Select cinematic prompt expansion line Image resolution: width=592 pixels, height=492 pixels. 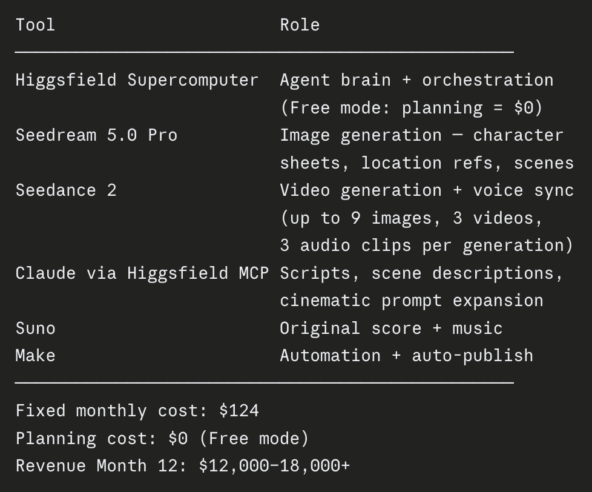pyautogui.click(x=412, y=301)
